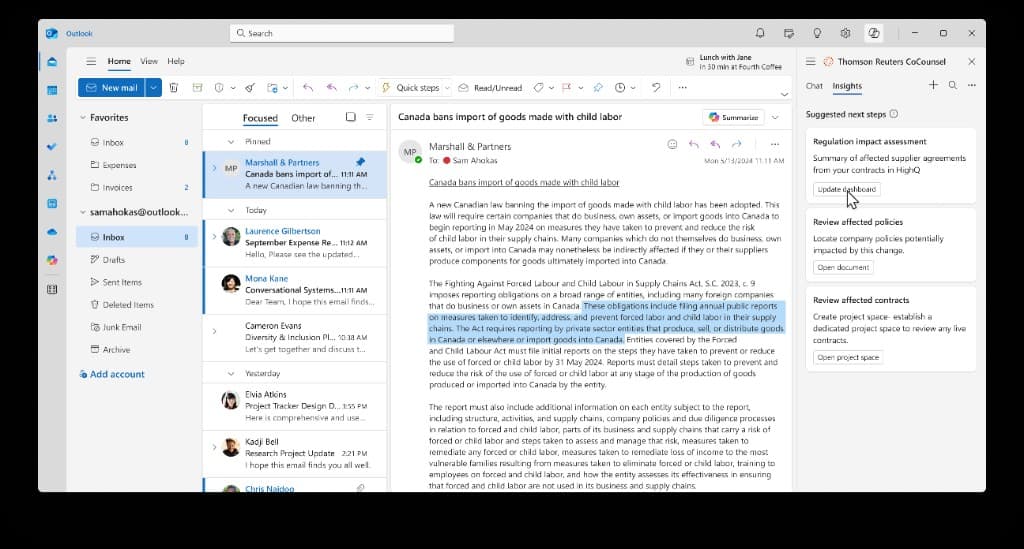This screenshot has width=1024, height=549.
Task: Expand the ribbon with the chevron
Action: tap(784, 94)
